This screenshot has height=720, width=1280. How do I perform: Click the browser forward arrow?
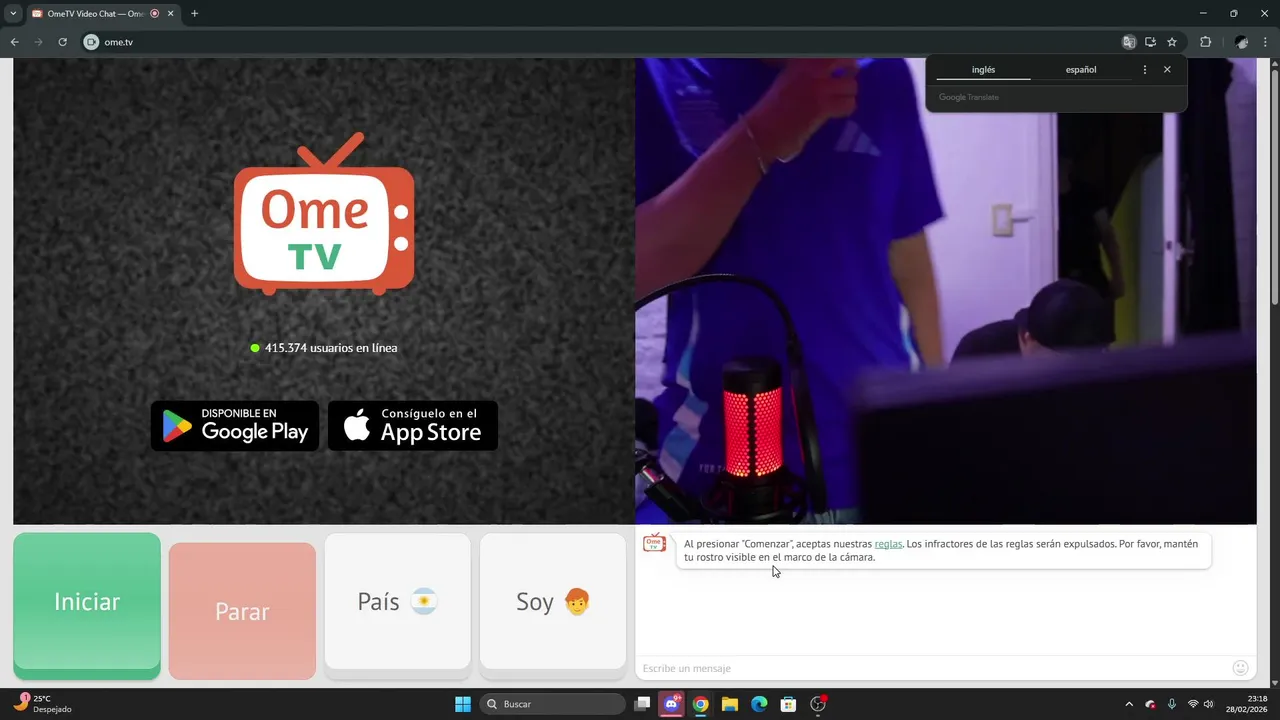(38, 42)
